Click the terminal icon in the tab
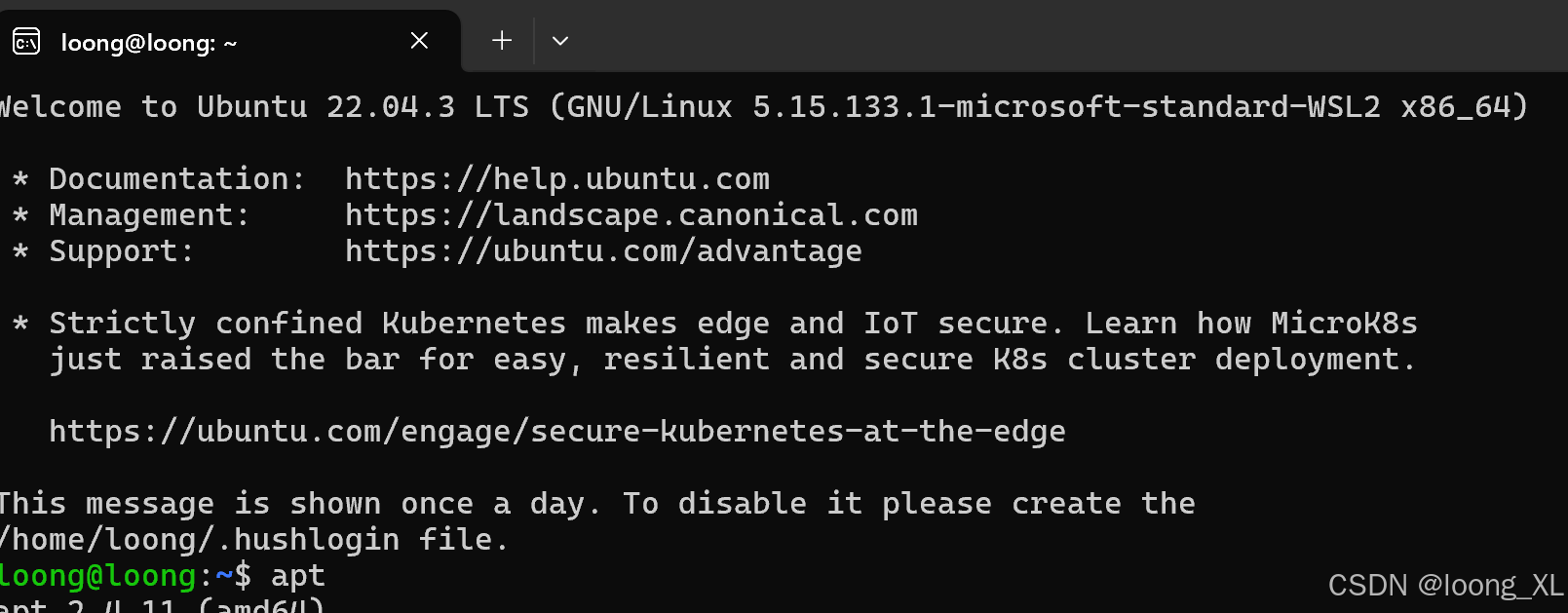This screenshot has width=1568, height=613. [x=26, y=42]
